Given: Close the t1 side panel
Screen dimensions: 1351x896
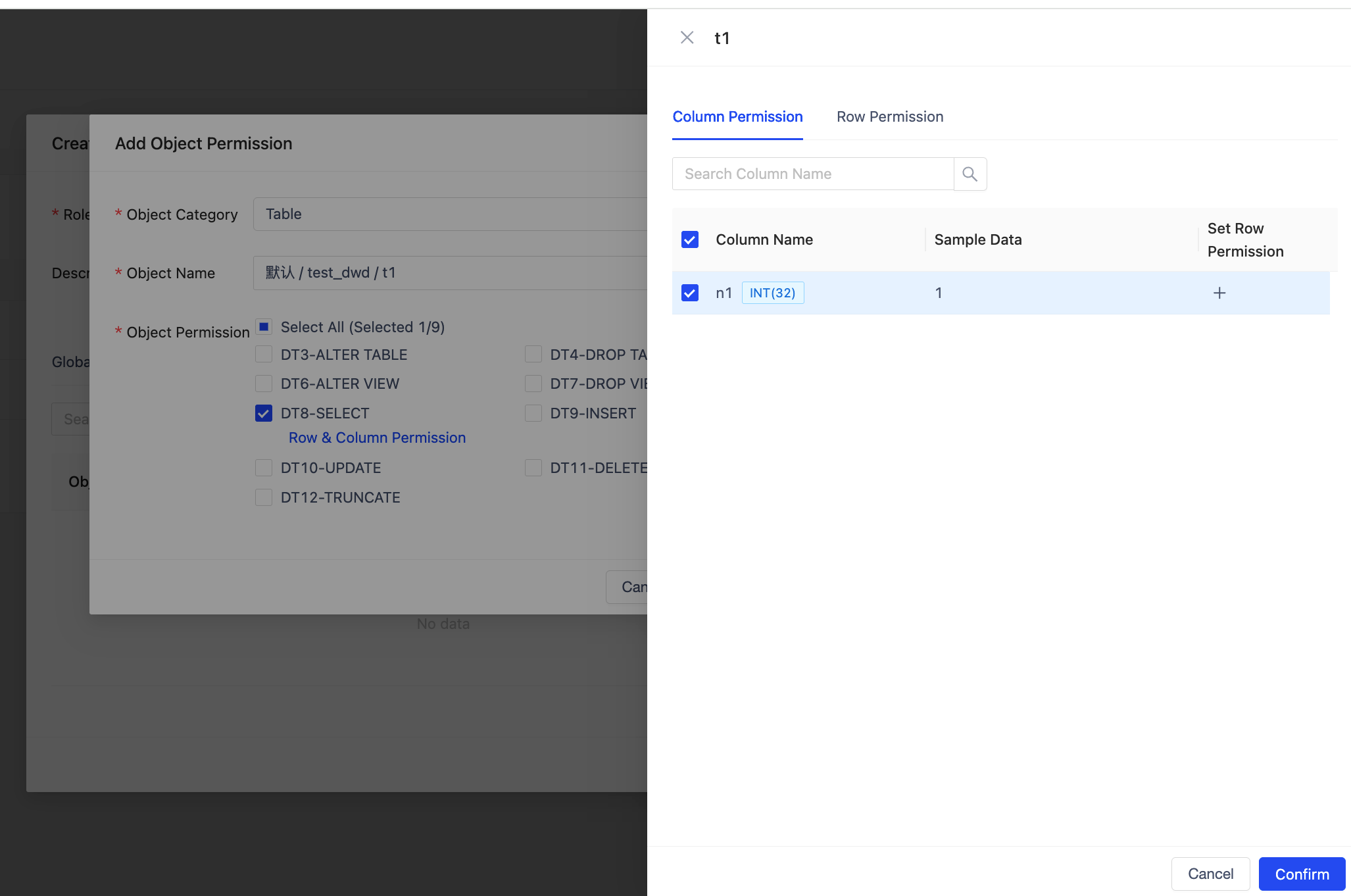Looking at the screenshot, I should click(687, 37).
